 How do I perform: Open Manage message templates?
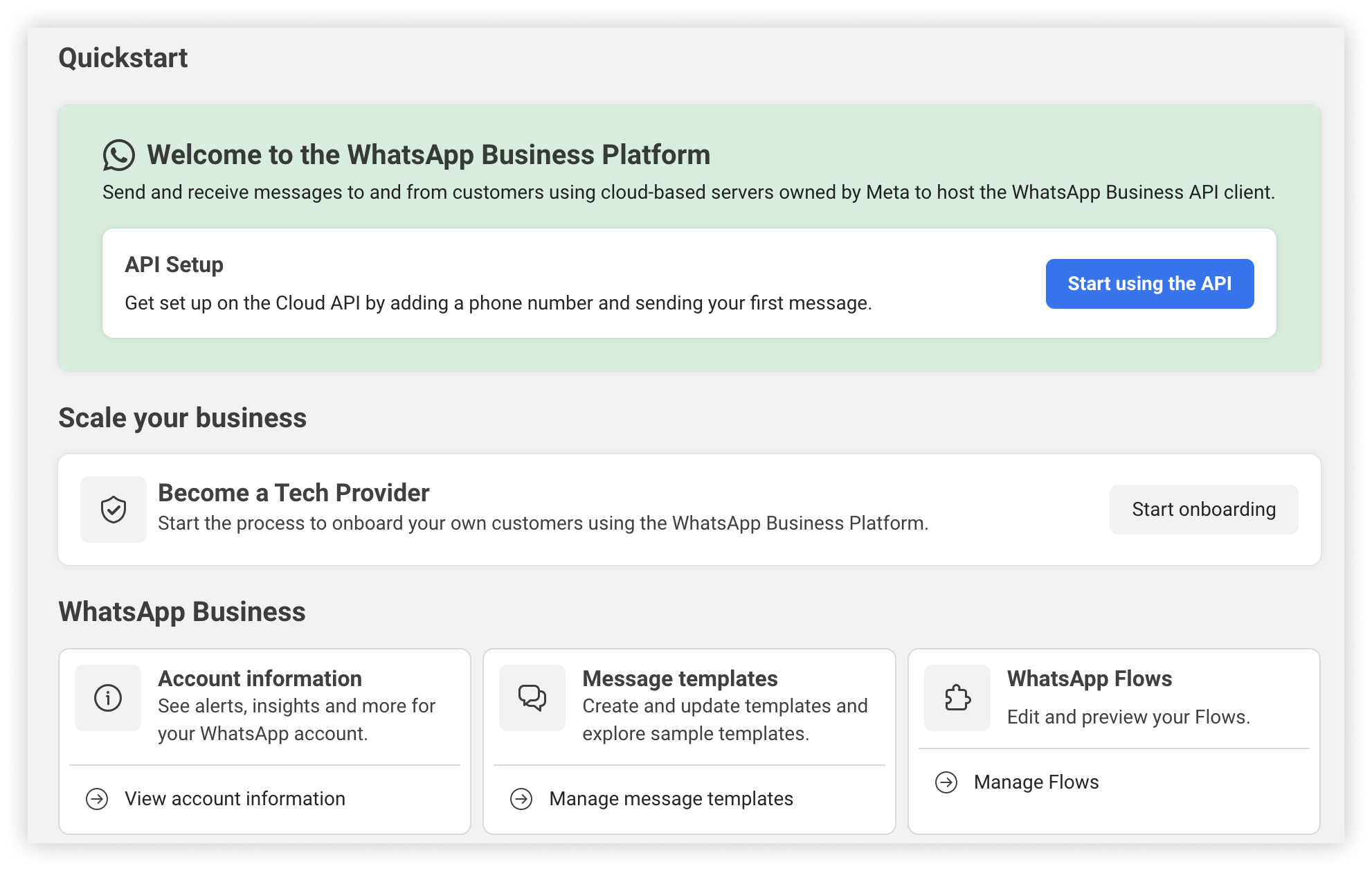point(670,798)
